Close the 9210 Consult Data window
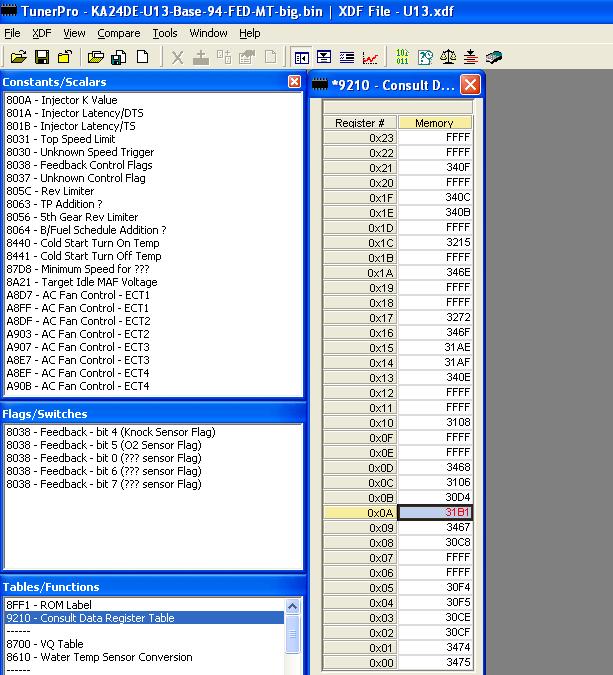The height and width of the screenshot is (675, 613). [x=470, y=84]
